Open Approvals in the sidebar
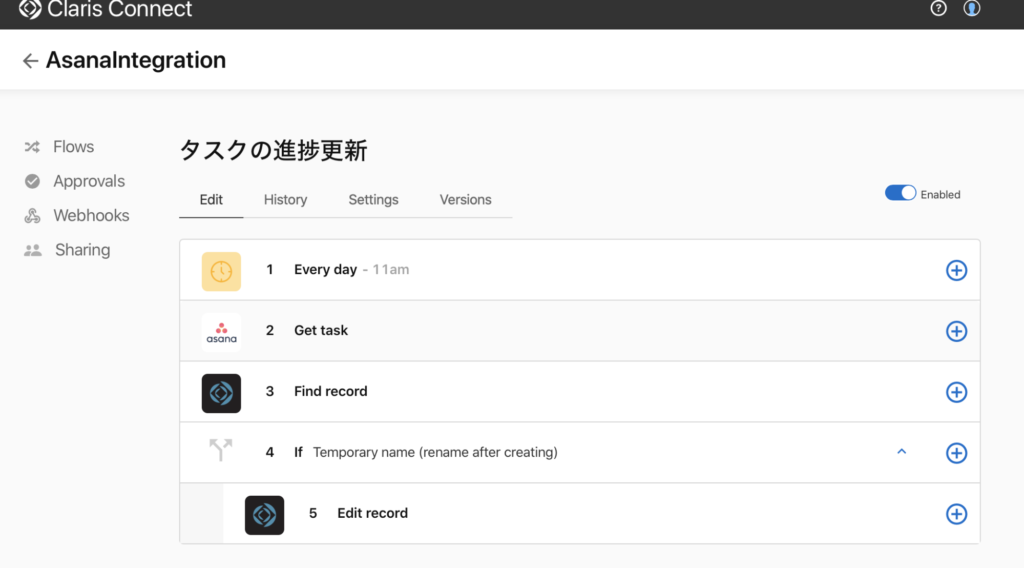The height and width of the screenshot is (568, 1024). click(88, 181)
